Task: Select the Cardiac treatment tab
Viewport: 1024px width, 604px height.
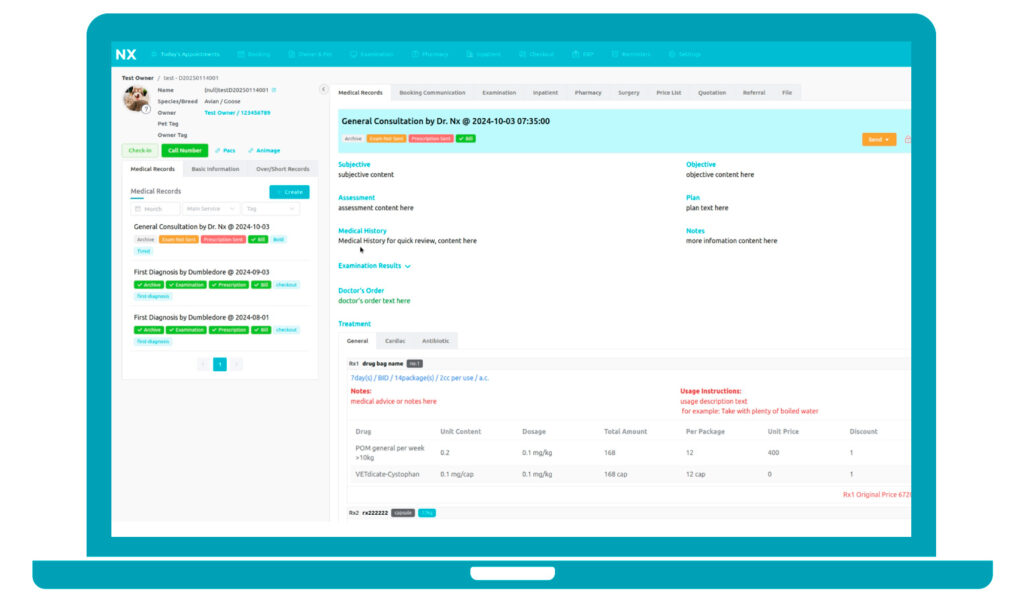Action: 395,341
